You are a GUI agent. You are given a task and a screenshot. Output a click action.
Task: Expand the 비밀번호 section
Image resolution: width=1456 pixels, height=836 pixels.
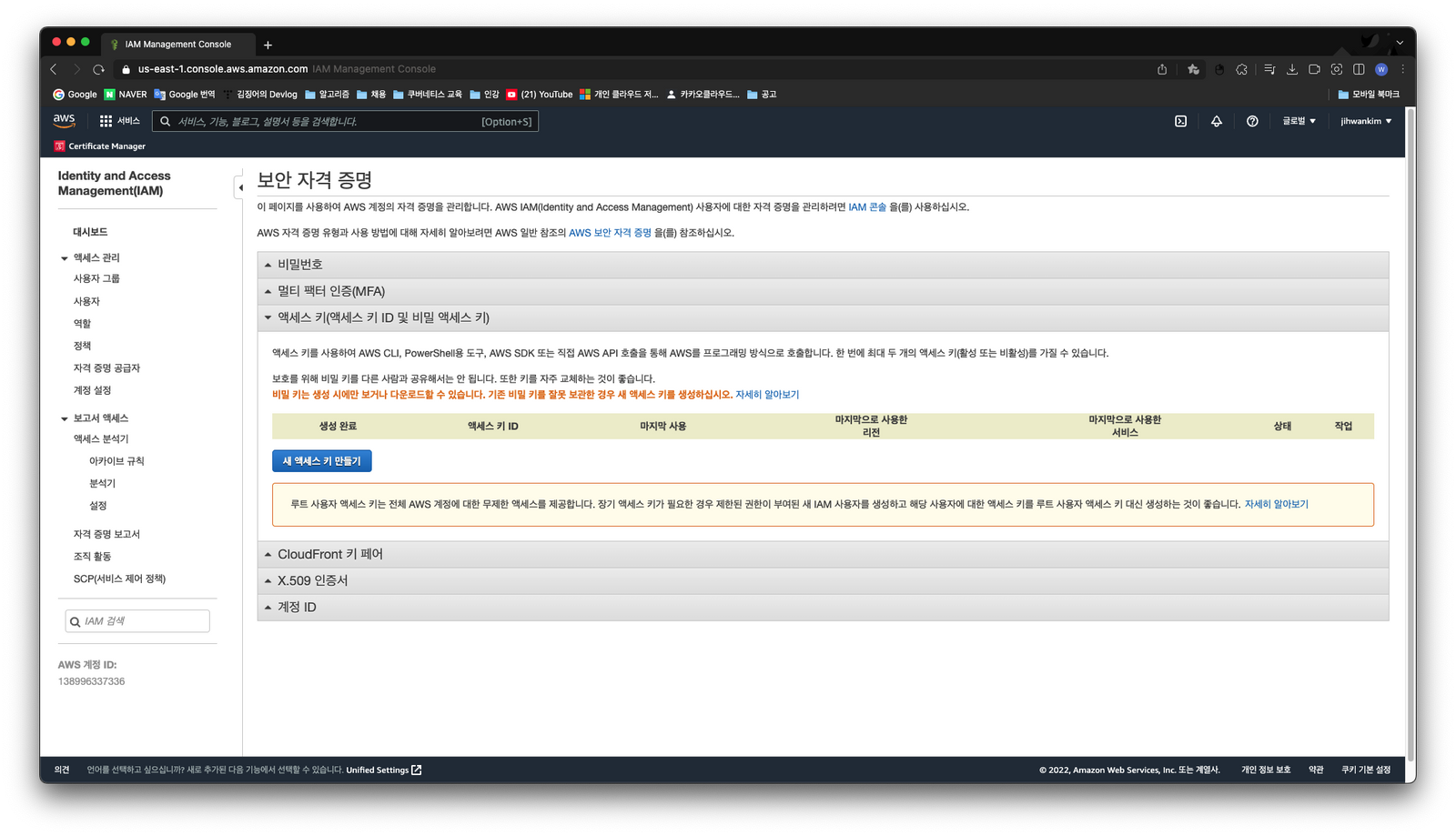point(823,265)
